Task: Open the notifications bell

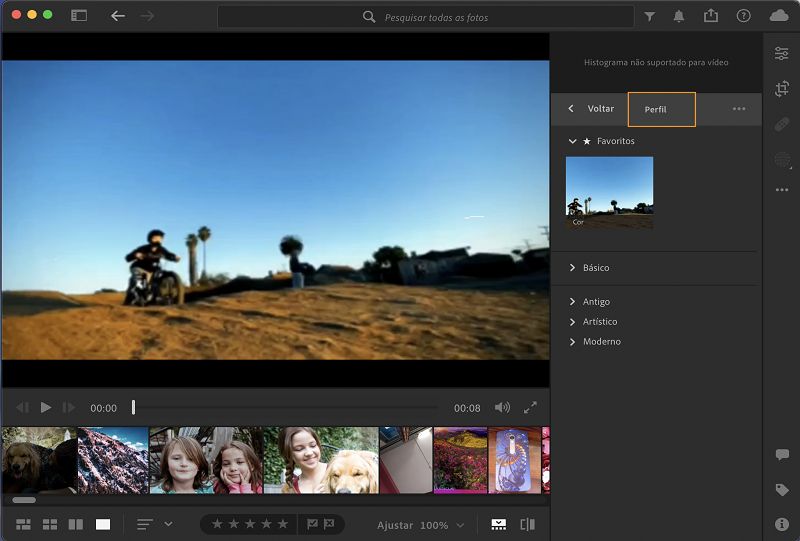Action: (x=679, y=16)
